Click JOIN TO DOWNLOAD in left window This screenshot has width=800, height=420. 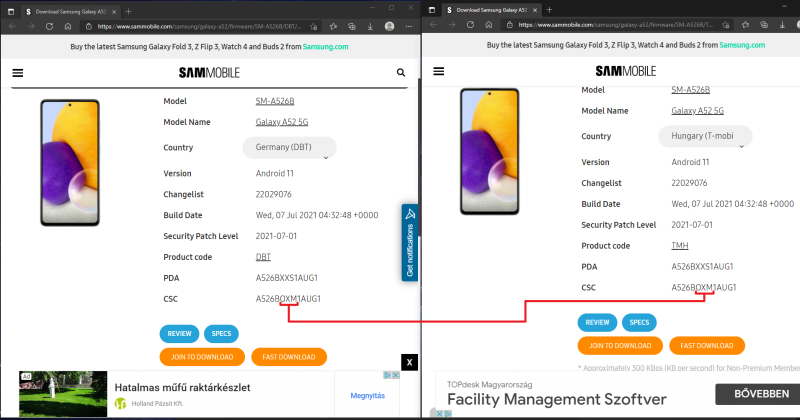tap(202, 357)
